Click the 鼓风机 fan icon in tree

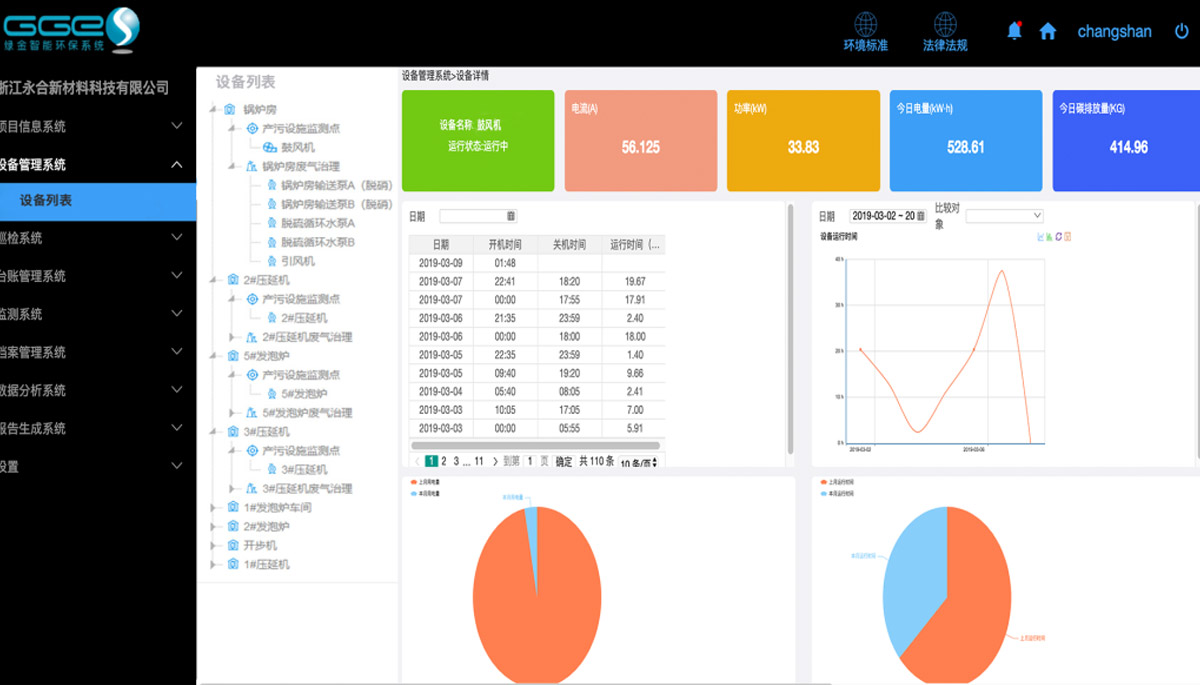click(x=270, y=147)
